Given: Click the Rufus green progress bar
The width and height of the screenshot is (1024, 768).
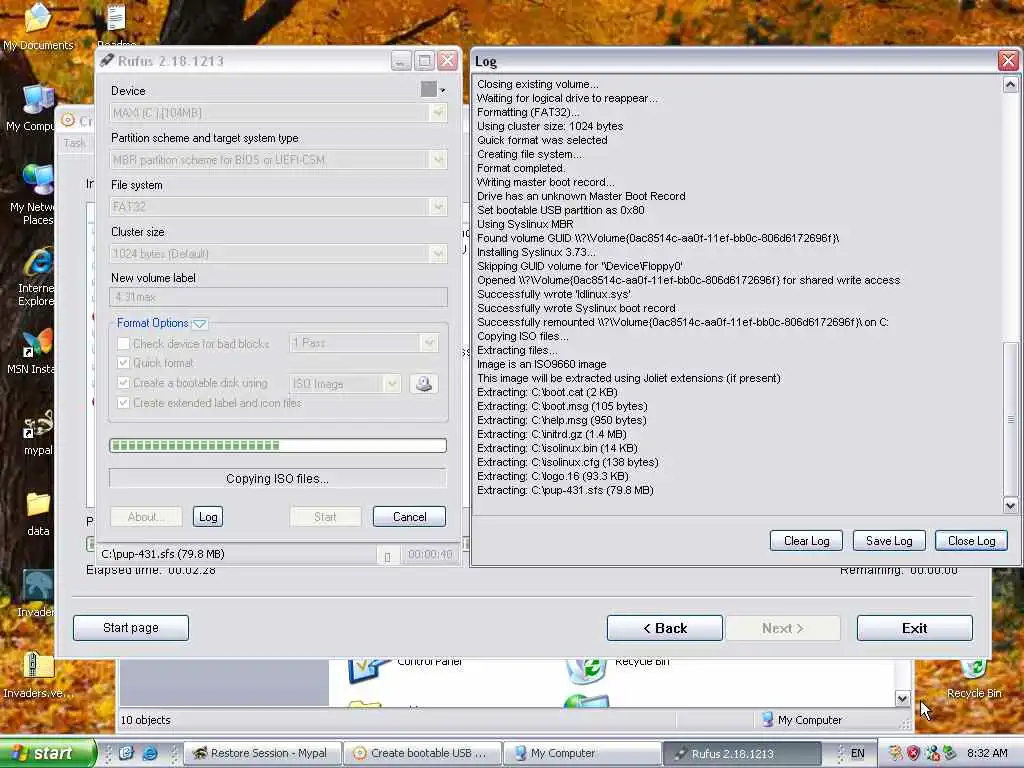Looking at the screenshot, I should [x=278, y=445].
